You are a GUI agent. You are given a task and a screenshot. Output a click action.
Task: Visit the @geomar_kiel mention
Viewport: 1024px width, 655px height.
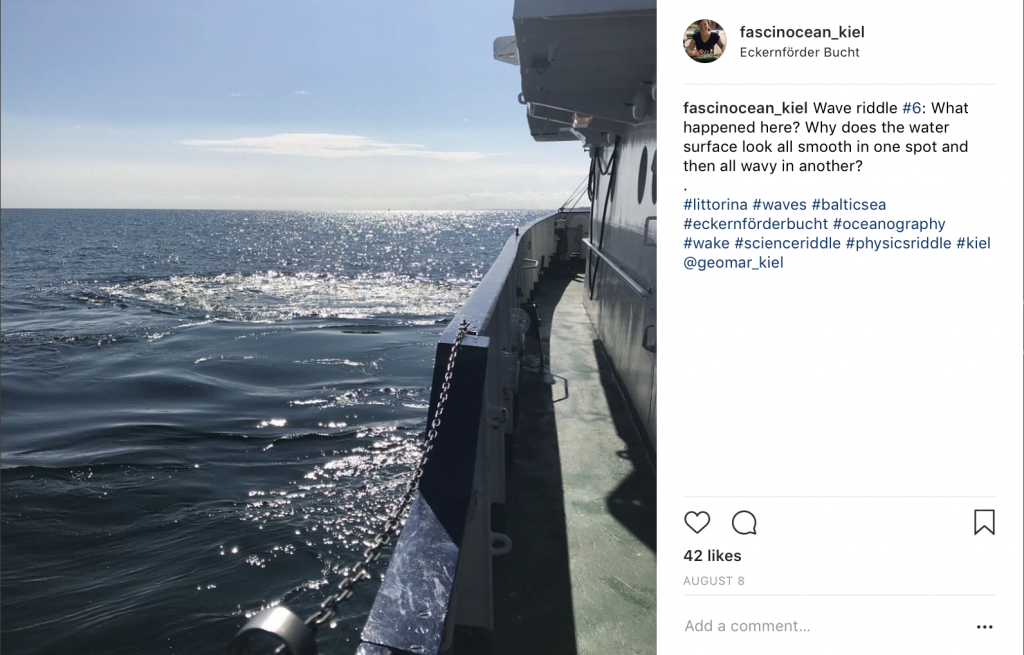pyautogui.click(x=733, y=263)
